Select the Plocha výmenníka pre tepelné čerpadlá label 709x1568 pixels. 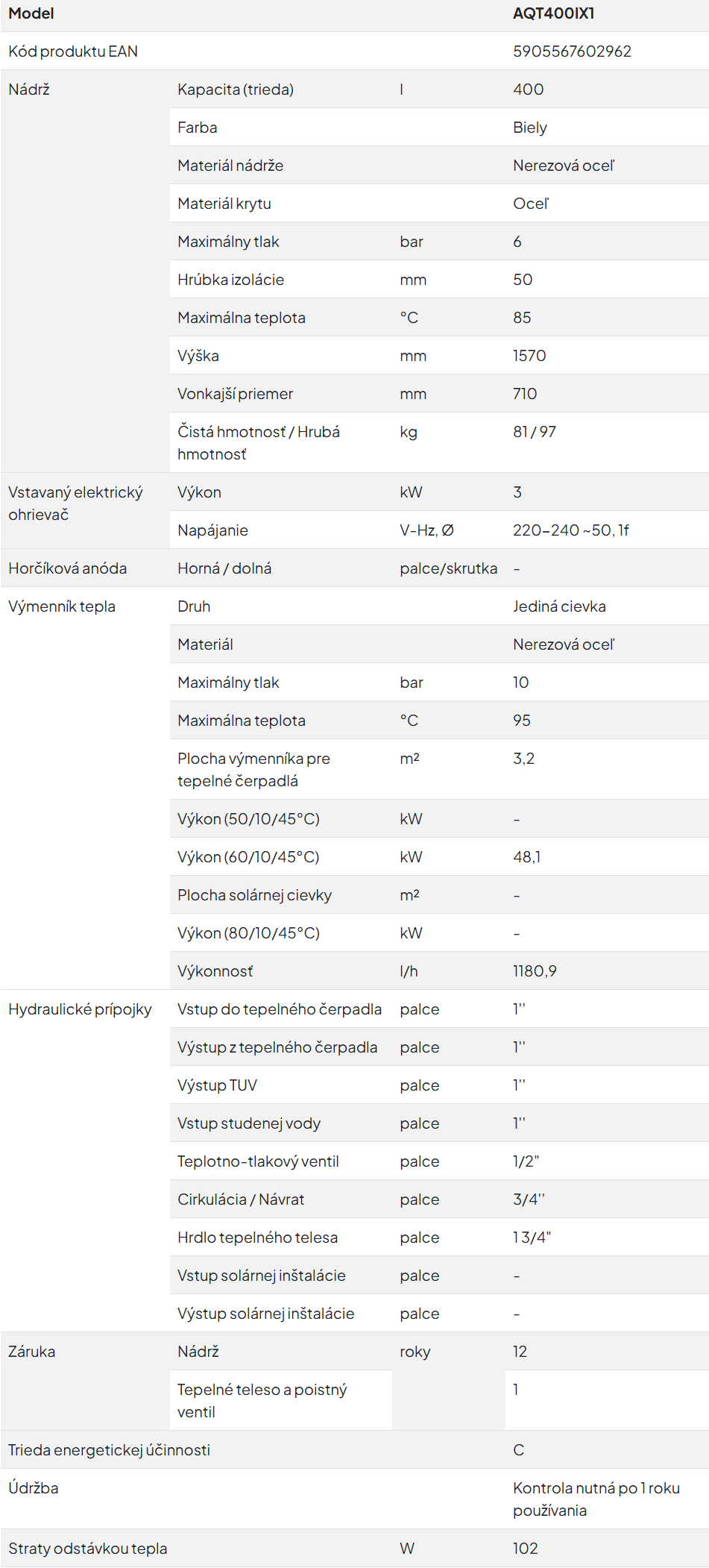coord(253,770)
